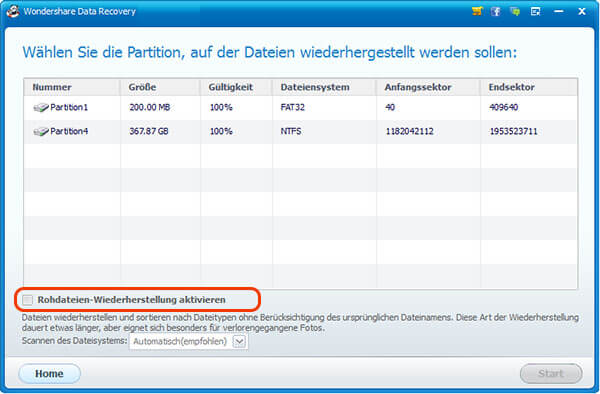Minimize the Data Recovery window
Image resolution: width=600 pixels, height=394 pixels.
[559, 11]
